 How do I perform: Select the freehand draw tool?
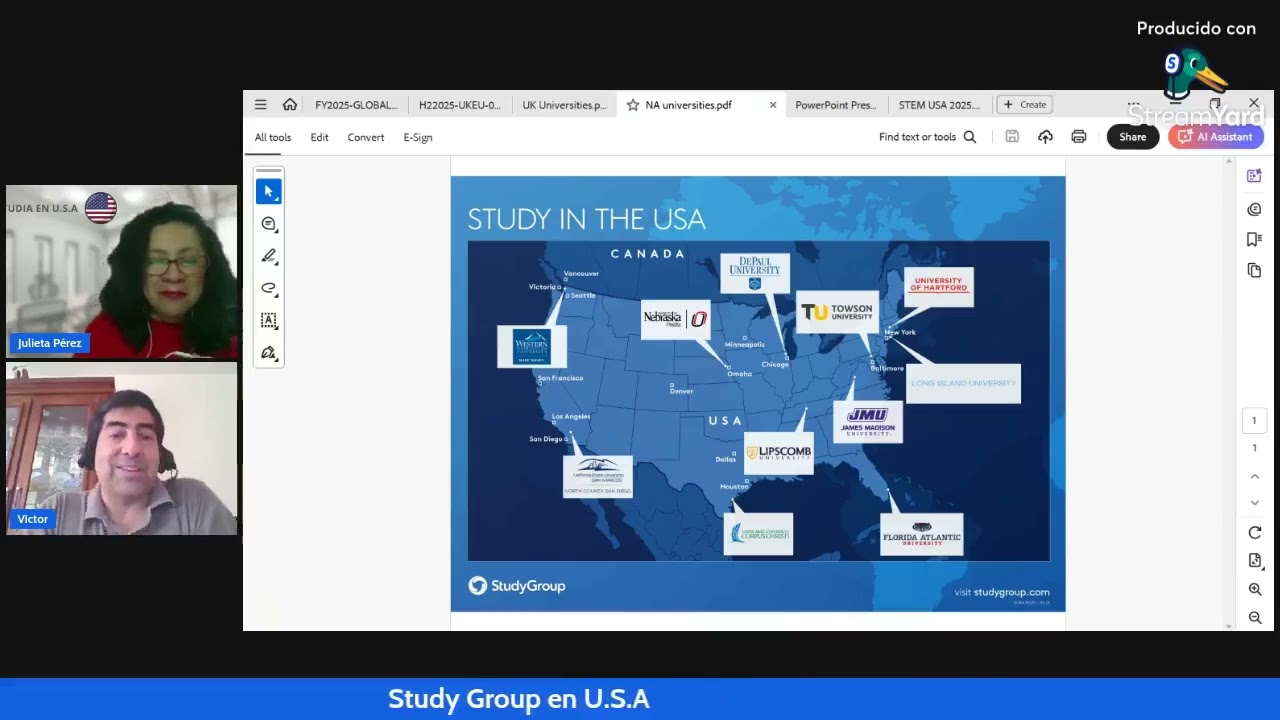tap(268, 288)
